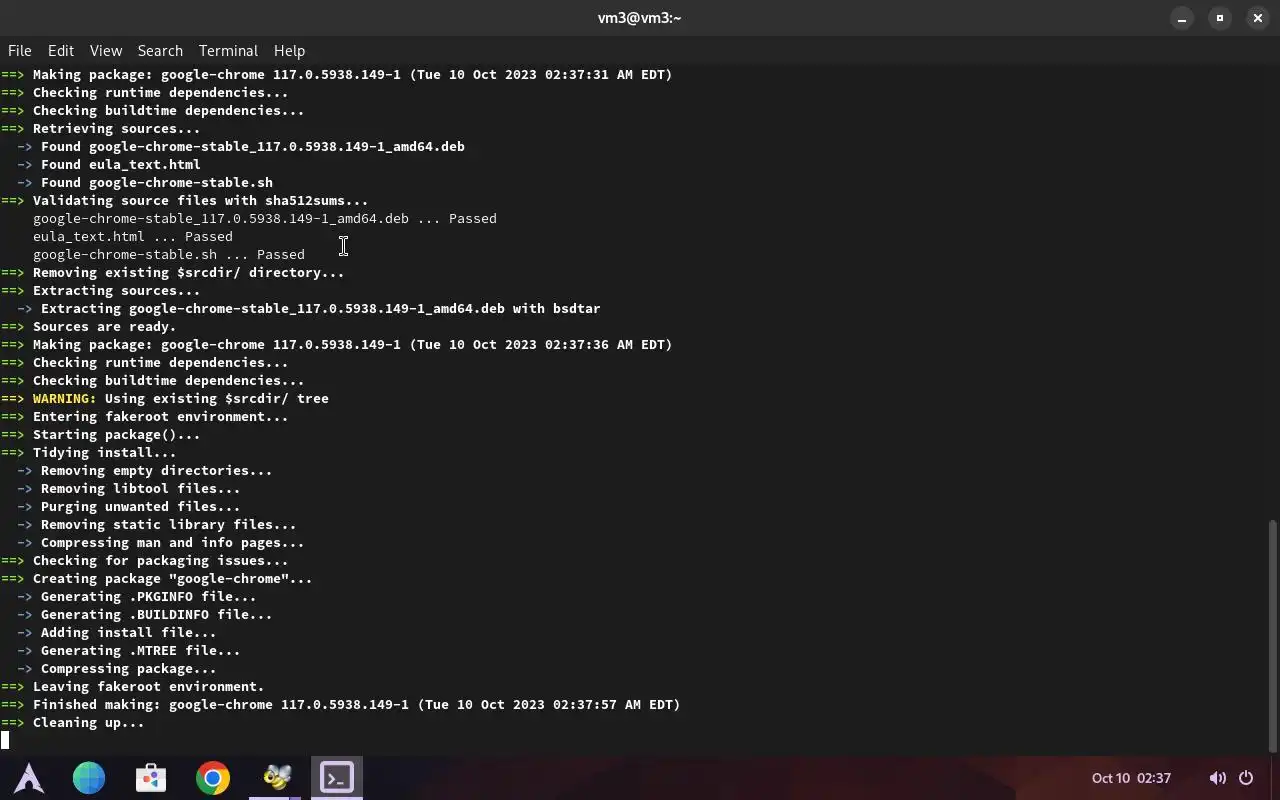The image size is (1280, 800).
Task: Open the bee application icon in taskbar
Action: (275, 778)
